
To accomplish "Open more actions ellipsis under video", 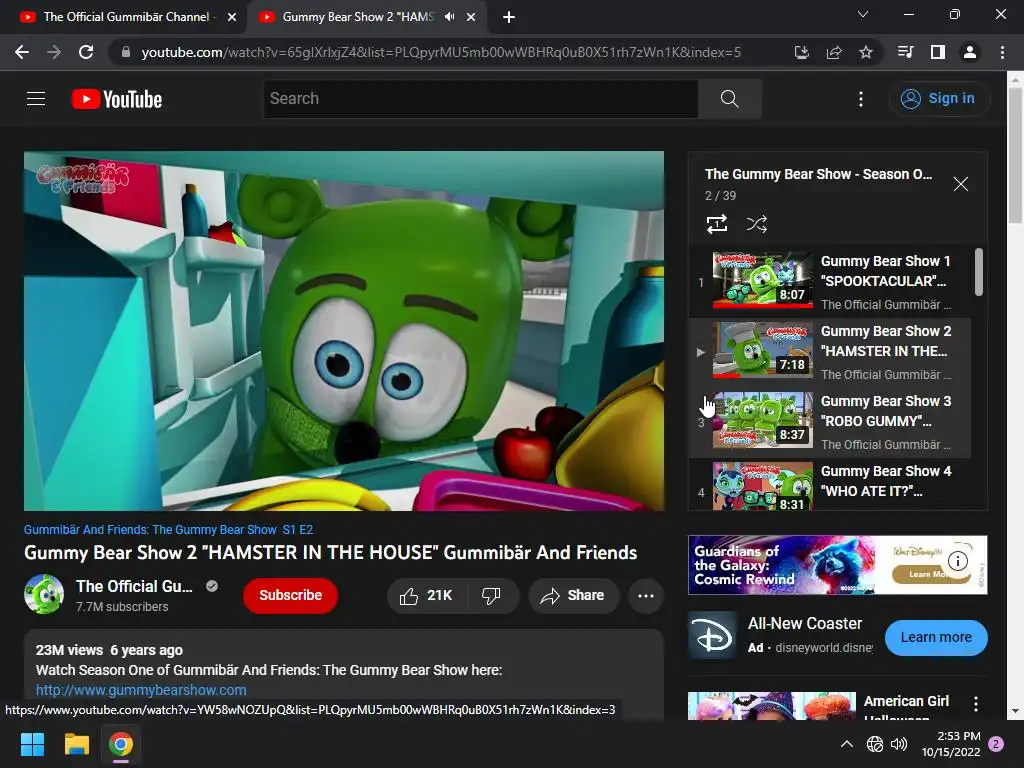I will click(x=646, y=596).
